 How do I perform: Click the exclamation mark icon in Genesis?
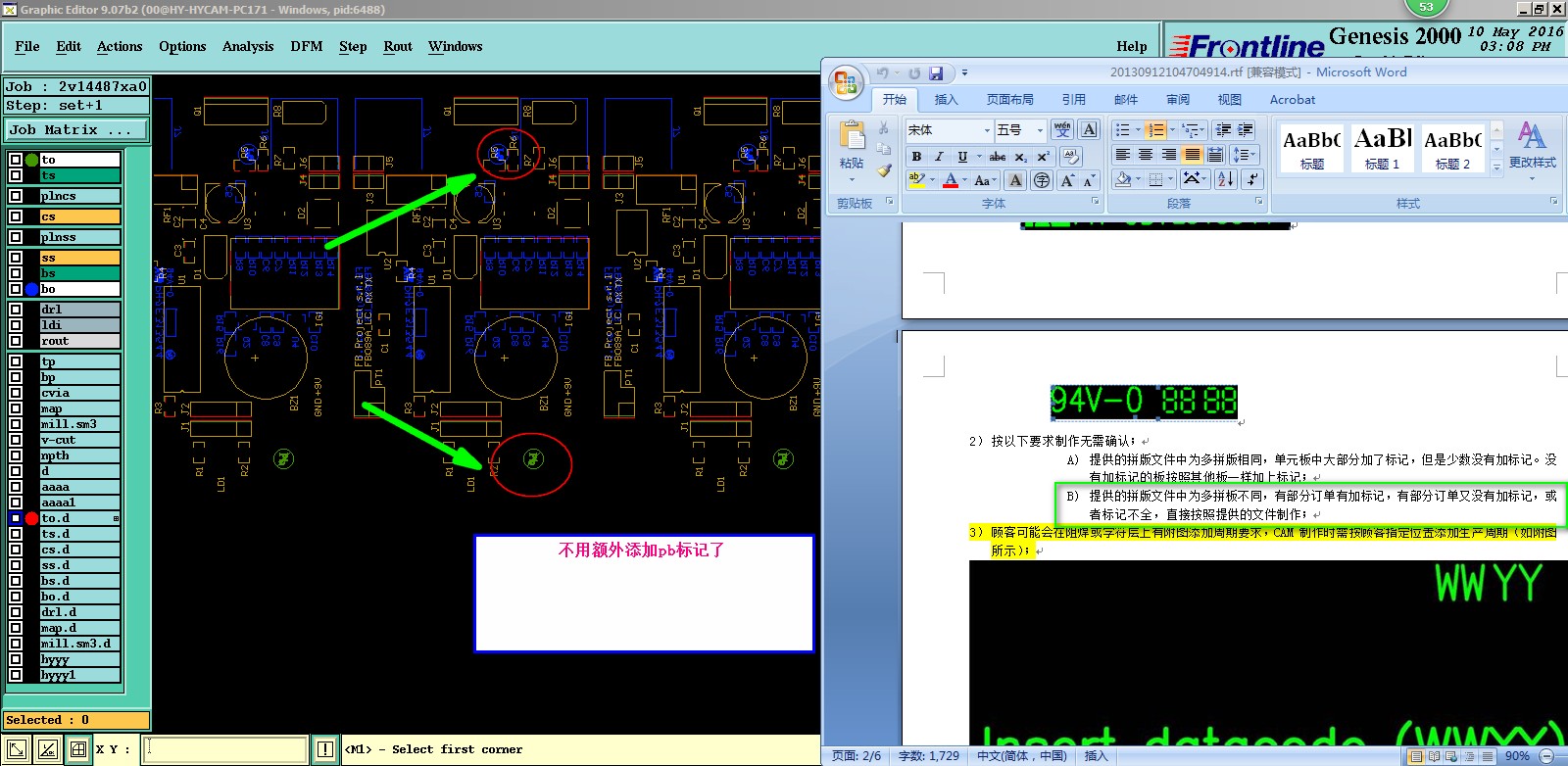pos(325,750)
